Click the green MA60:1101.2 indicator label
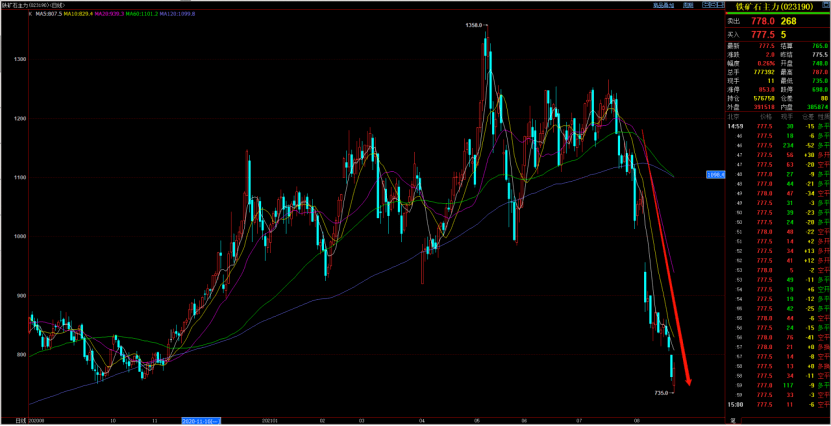831x426 pixels. [143, 14]
